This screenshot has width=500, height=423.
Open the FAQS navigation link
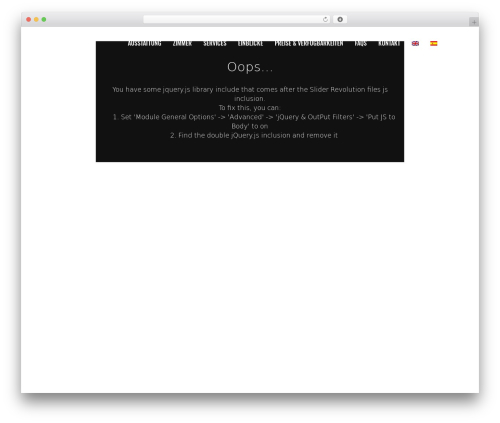(x=361, y=43)
